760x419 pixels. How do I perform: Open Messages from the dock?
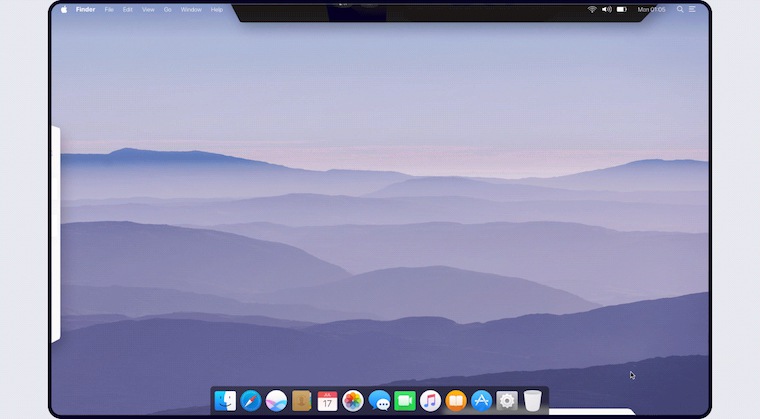(x=379, y=401)
